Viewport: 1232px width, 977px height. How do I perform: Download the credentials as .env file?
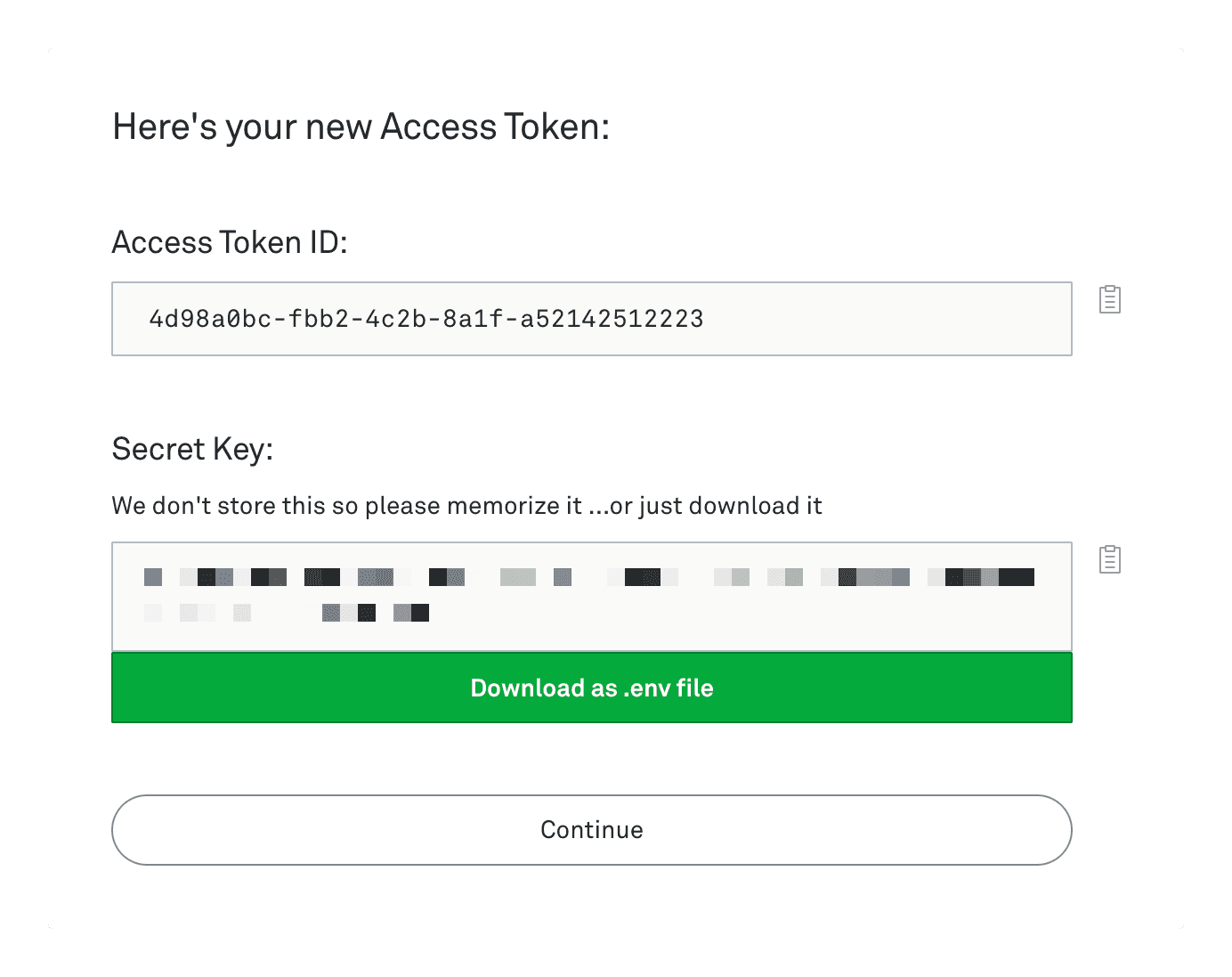[x=591, y=688]
